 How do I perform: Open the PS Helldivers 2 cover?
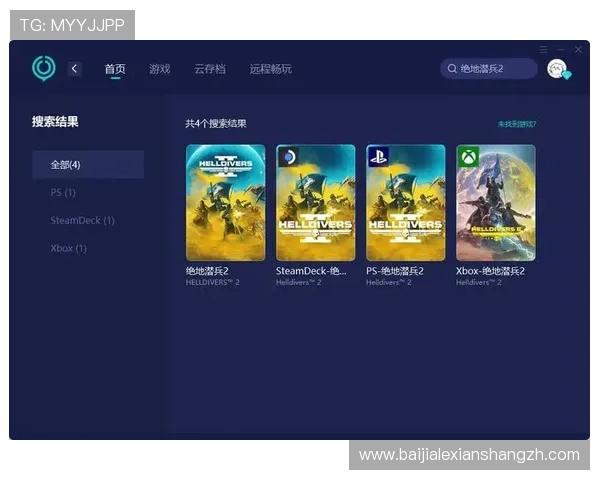click(406, 202)
